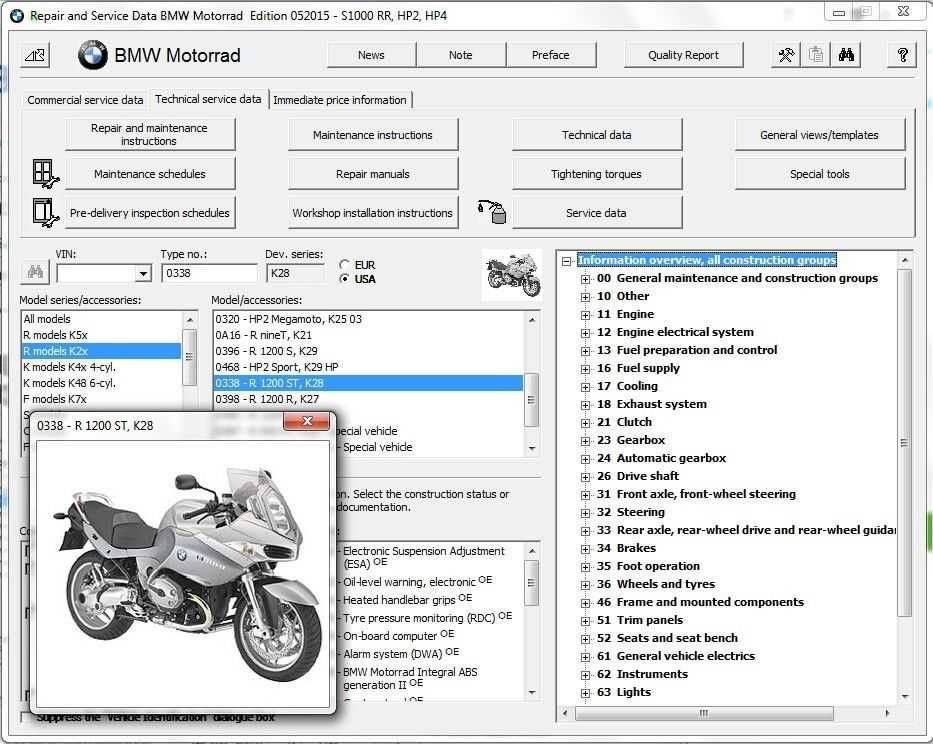Click the Type no. input field
Viewport: 933px width, 744px height.
tap(209, 273)
